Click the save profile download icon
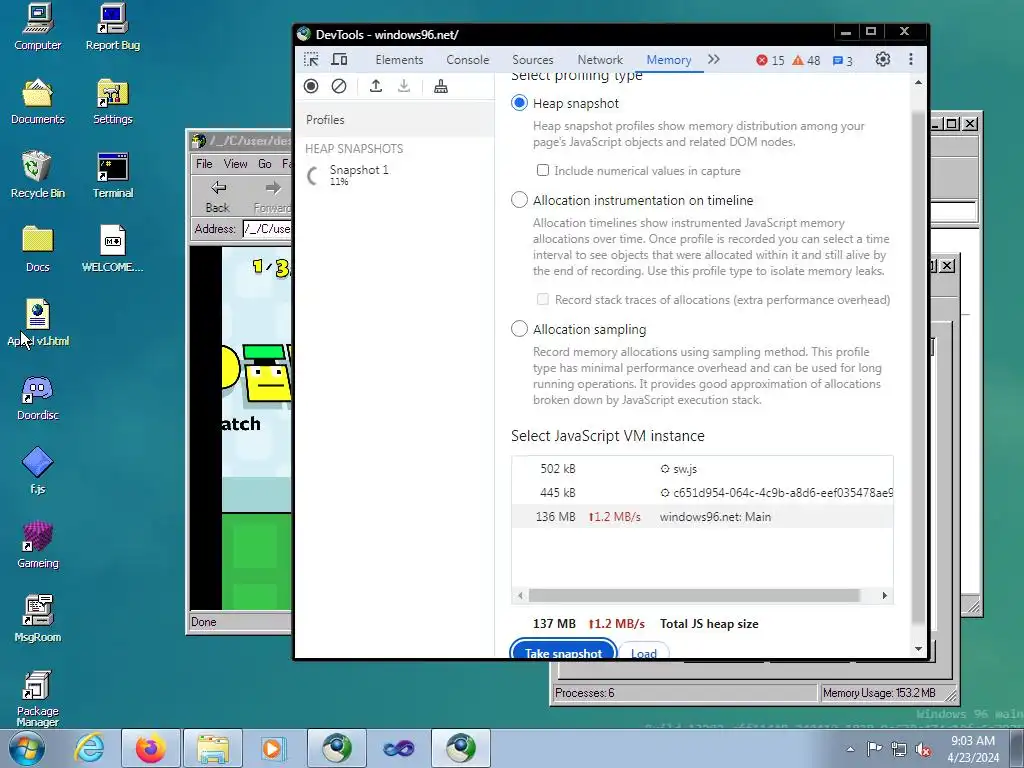 (404, 86)
